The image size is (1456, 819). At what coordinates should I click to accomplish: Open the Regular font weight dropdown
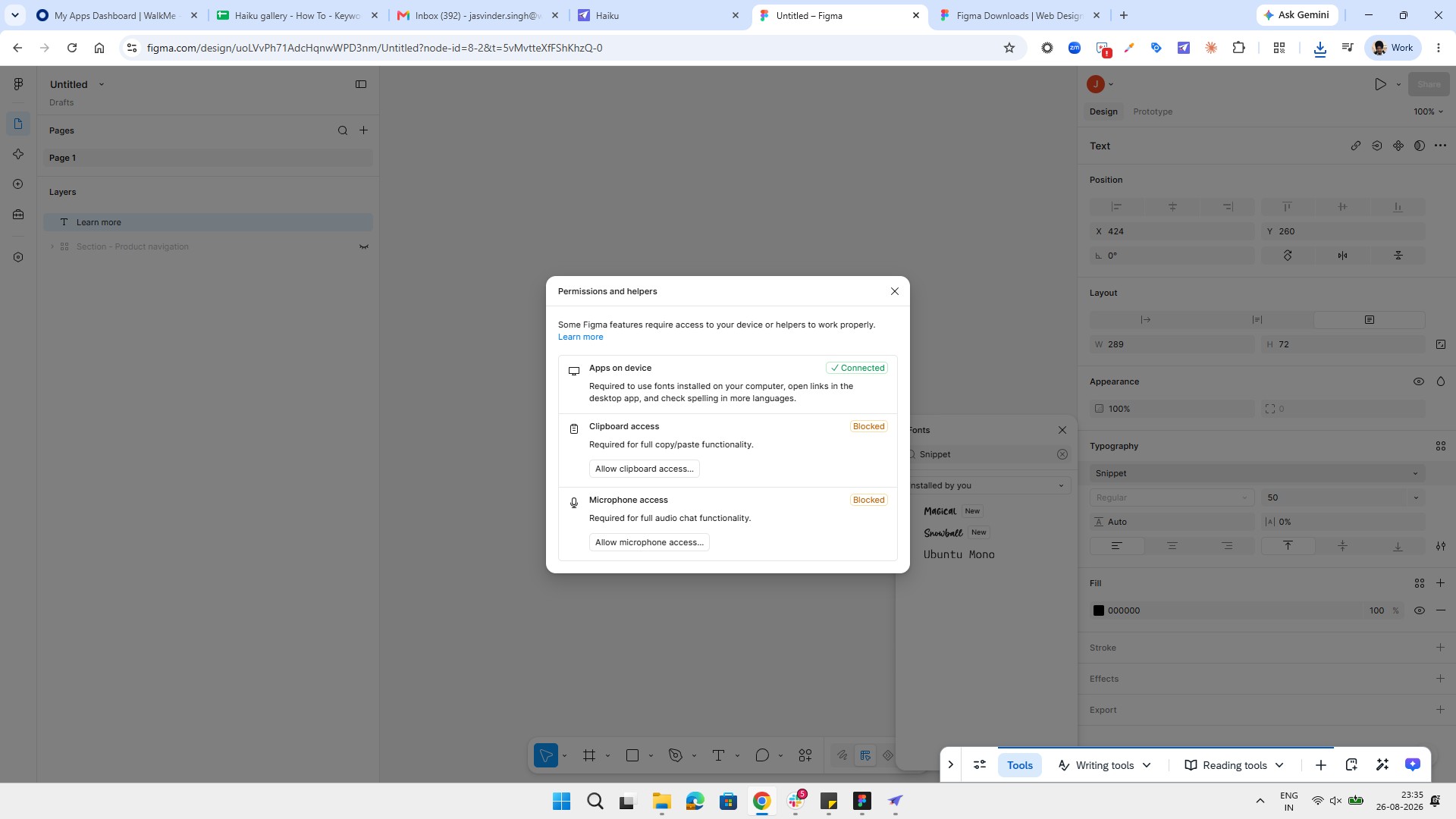pyautogui.click(x=1172, y=497)
